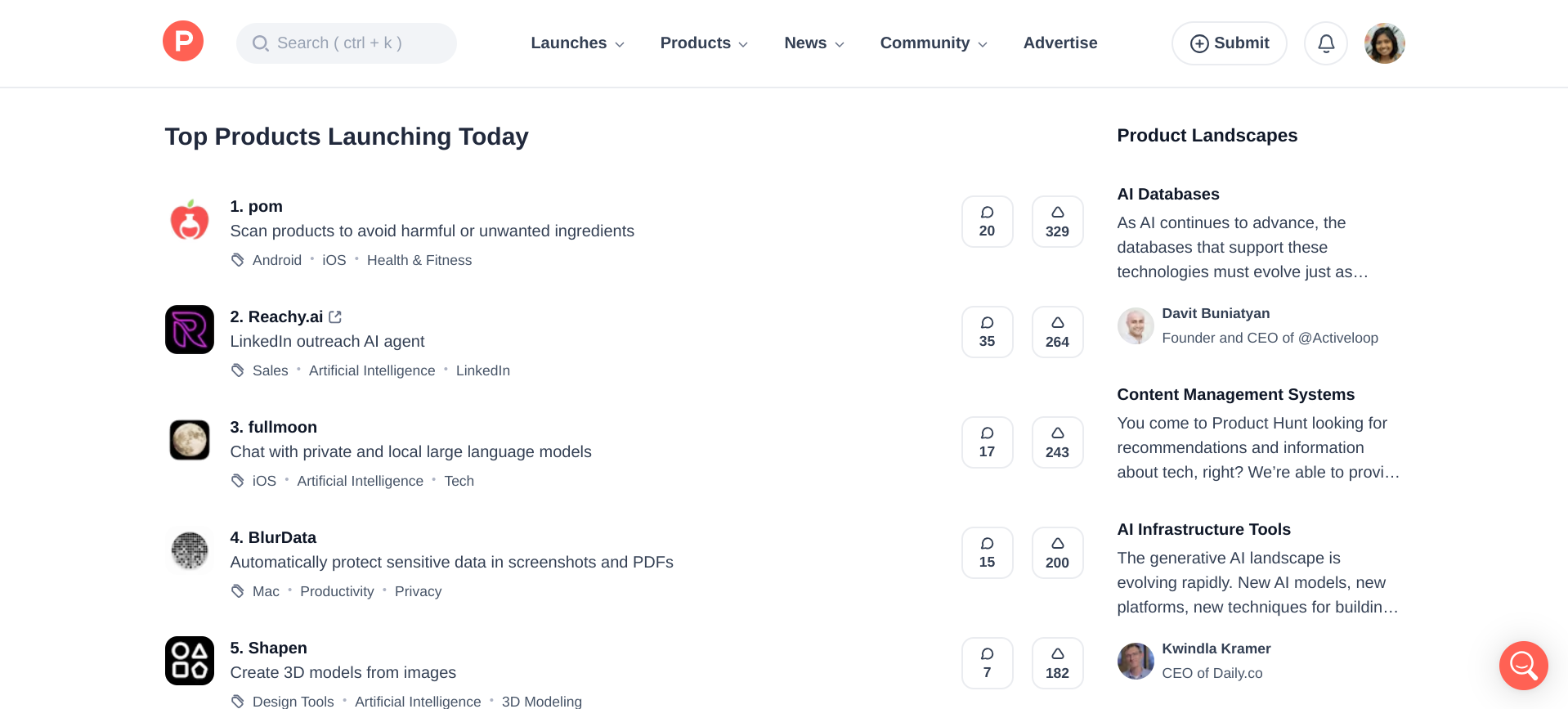Viewport: 1568px width, 709px height.
Task: Open the user profile avatar menu
Action: point(1384,43)
